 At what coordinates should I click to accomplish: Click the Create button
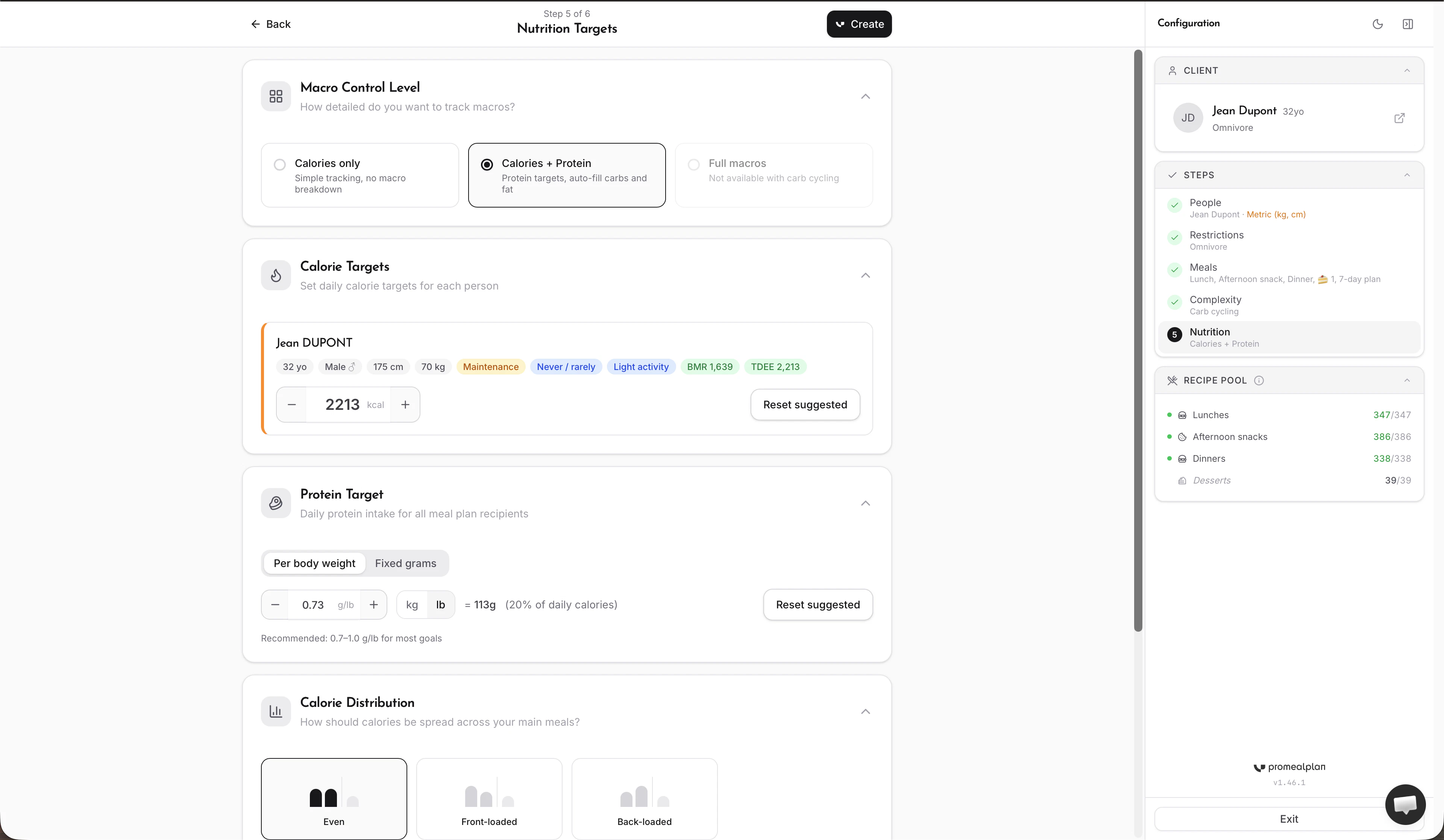[x=859, y=24]
